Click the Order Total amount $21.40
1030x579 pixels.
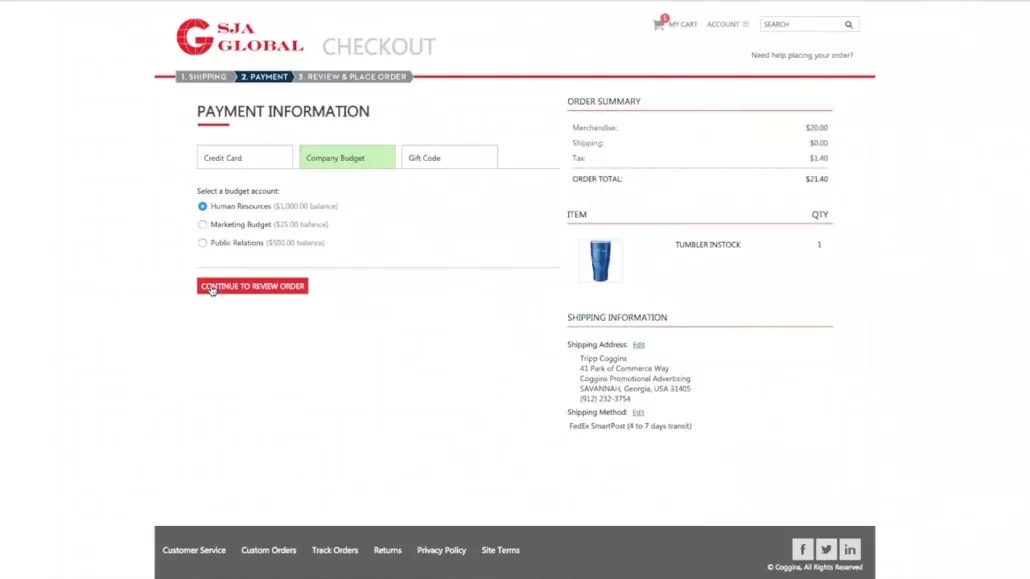tap(817, 179)
